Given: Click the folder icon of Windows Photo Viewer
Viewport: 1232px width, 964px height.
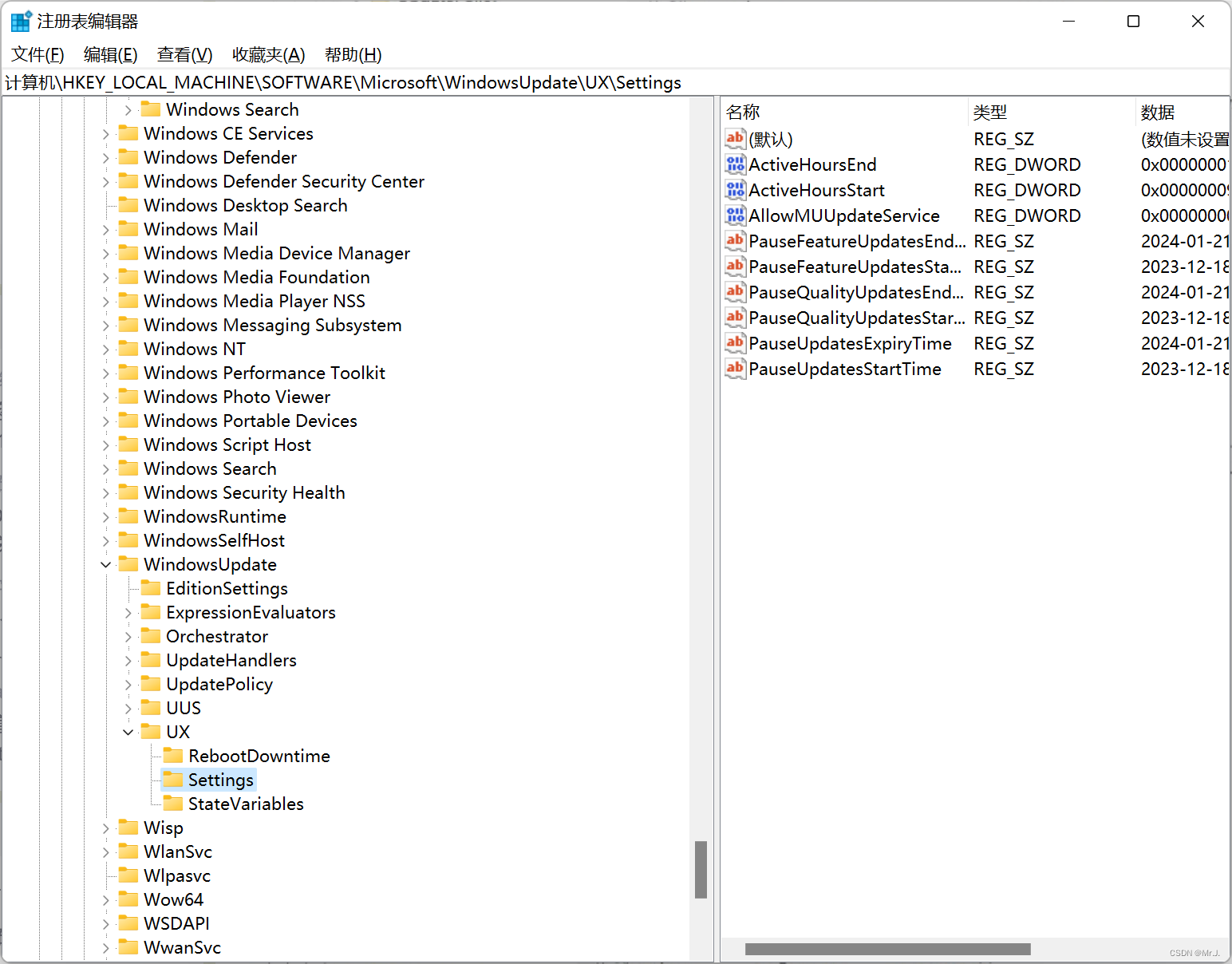Looking at the screenshot, I should (128, 396).
